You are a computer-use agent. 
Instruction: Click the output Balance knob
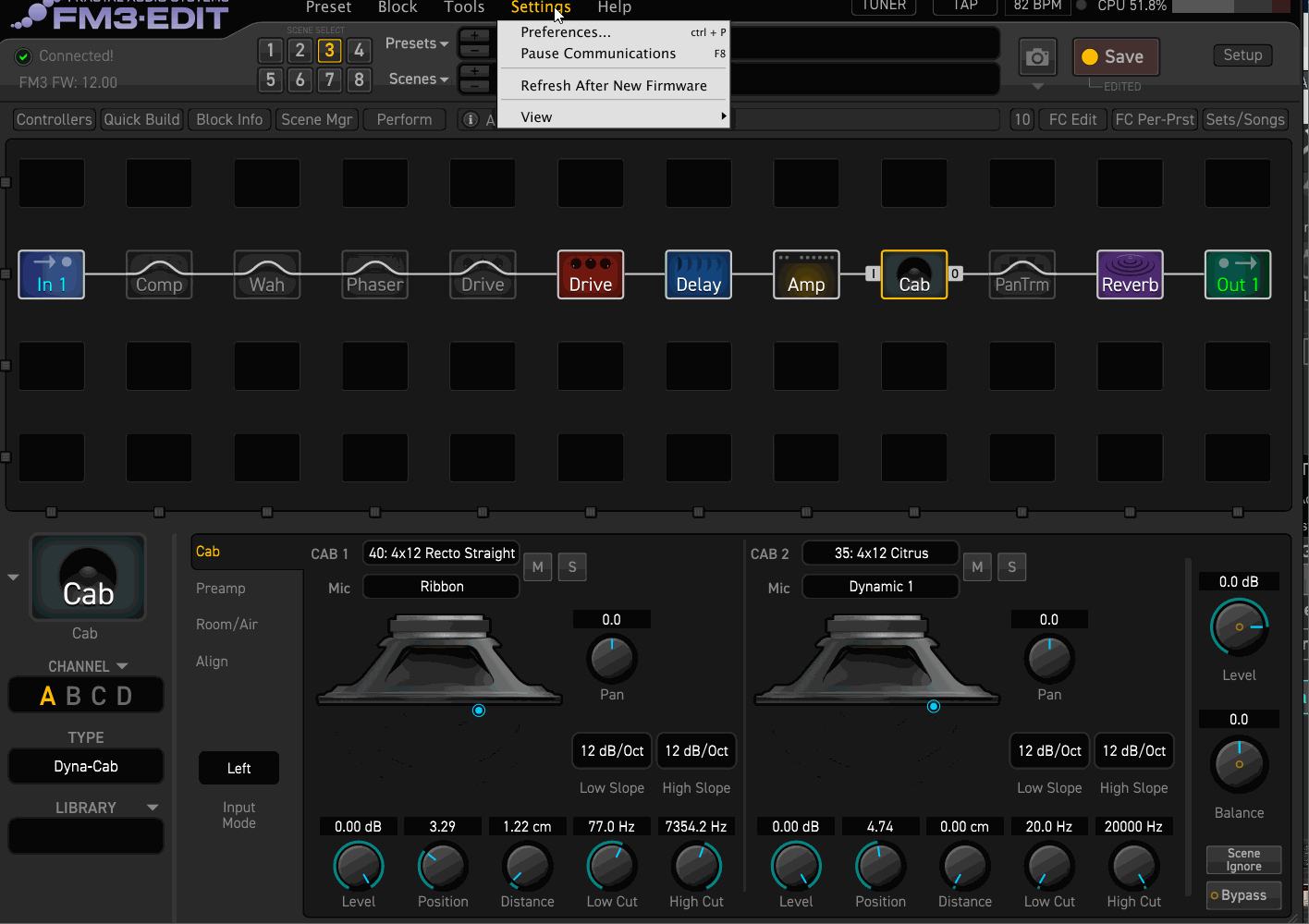pos(1239,764)
